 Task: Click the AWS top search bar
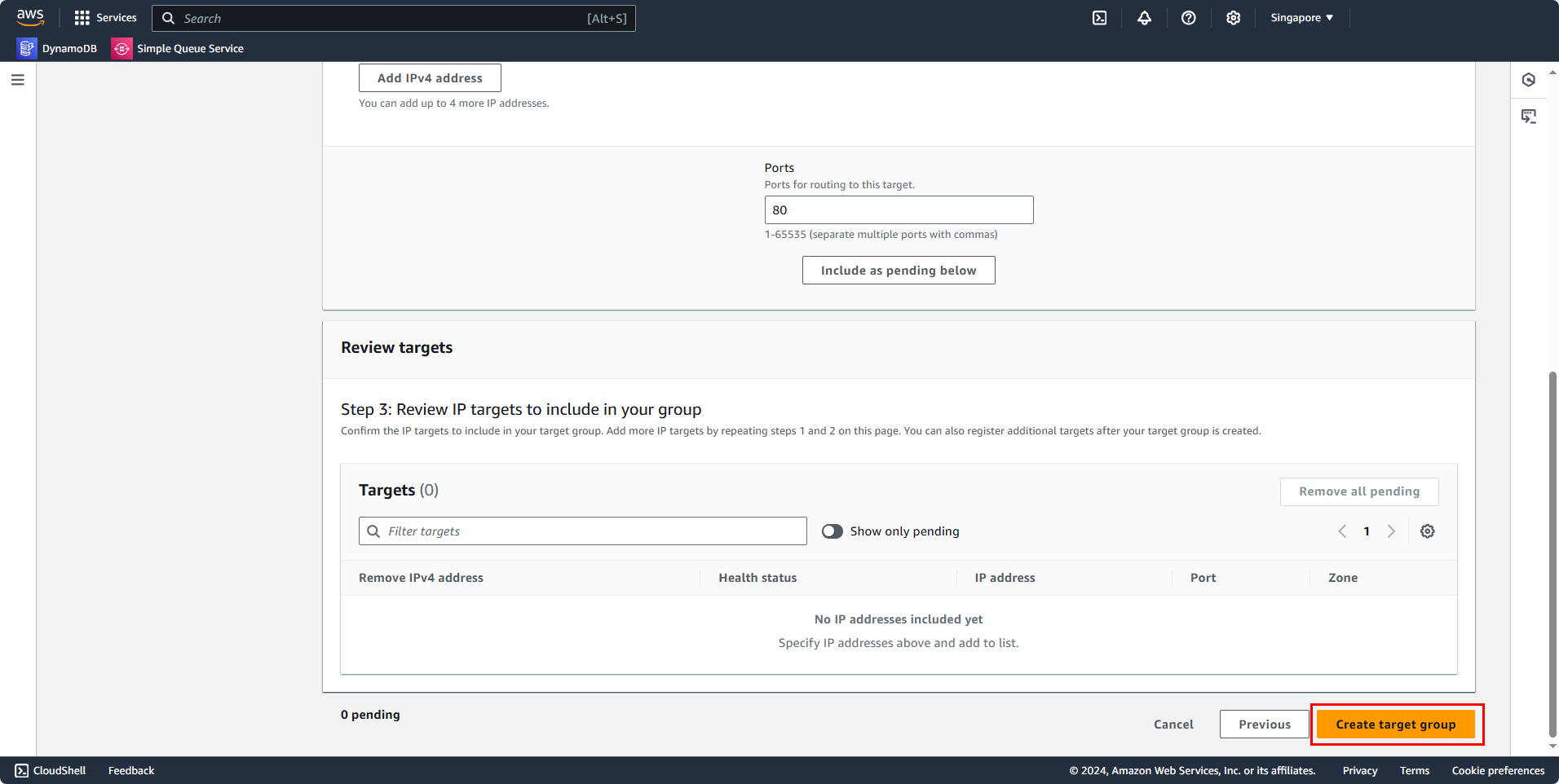coord(394,18)
